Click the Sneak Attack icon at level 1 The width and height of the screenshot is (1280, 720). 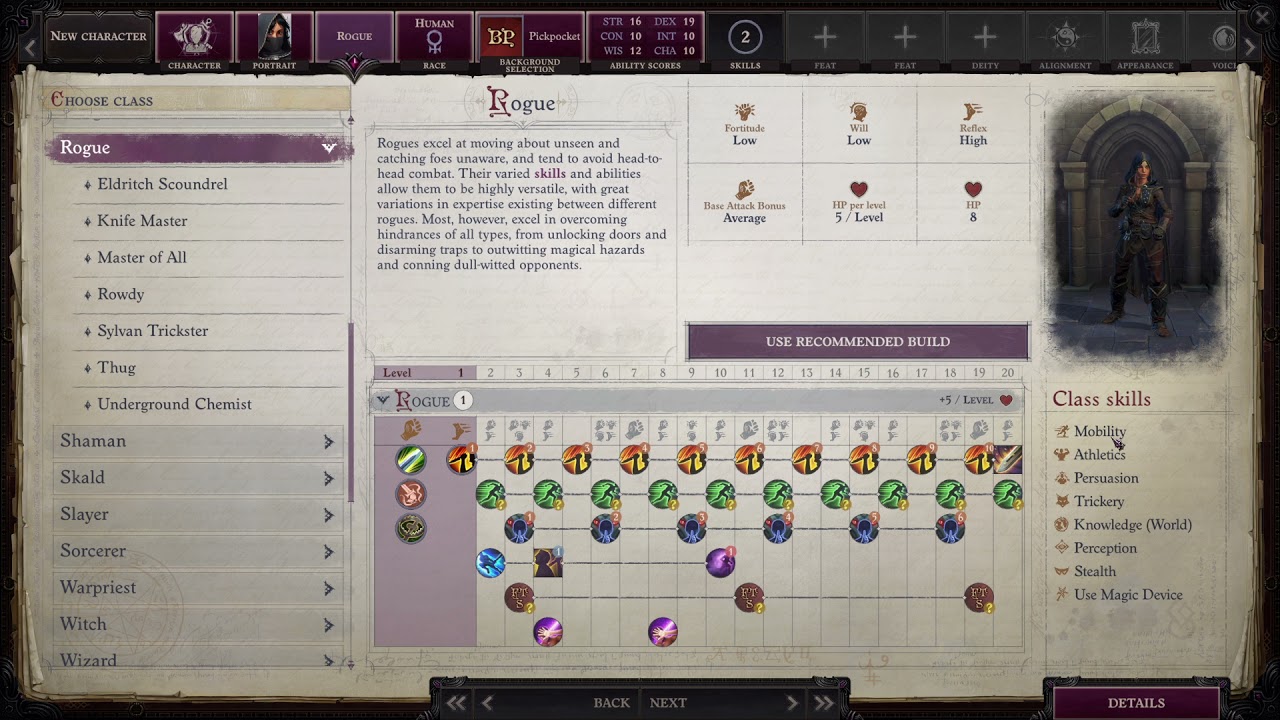click(461, 459)
